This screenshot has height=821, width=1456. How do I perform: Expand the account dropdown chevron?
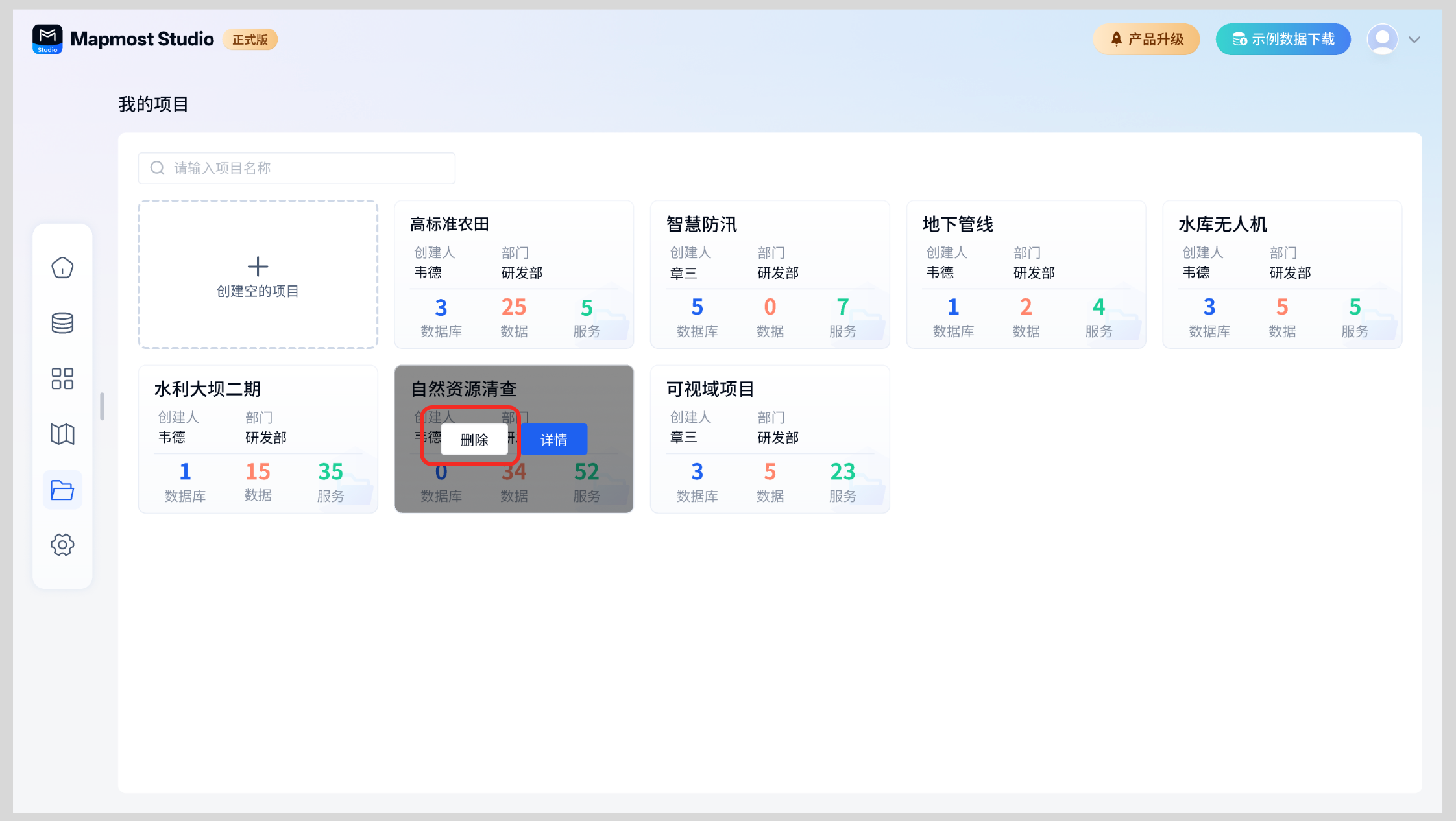[x=1414, y=40]
